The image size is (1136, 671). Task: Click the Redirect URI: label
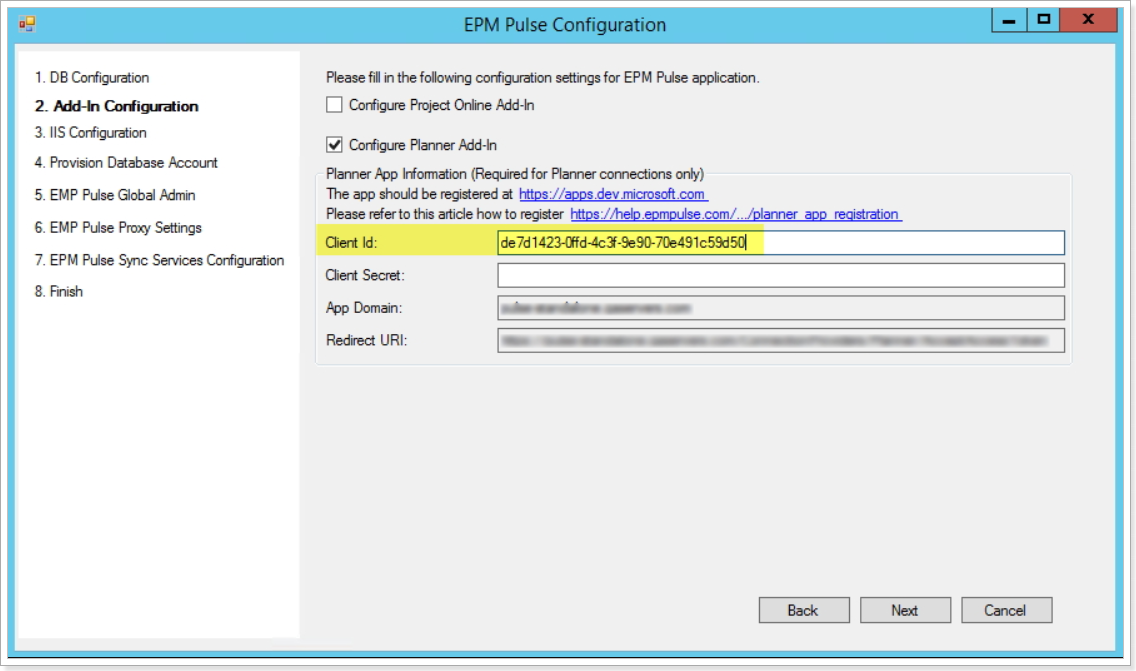pyautogui.click(x=367, y=341)
